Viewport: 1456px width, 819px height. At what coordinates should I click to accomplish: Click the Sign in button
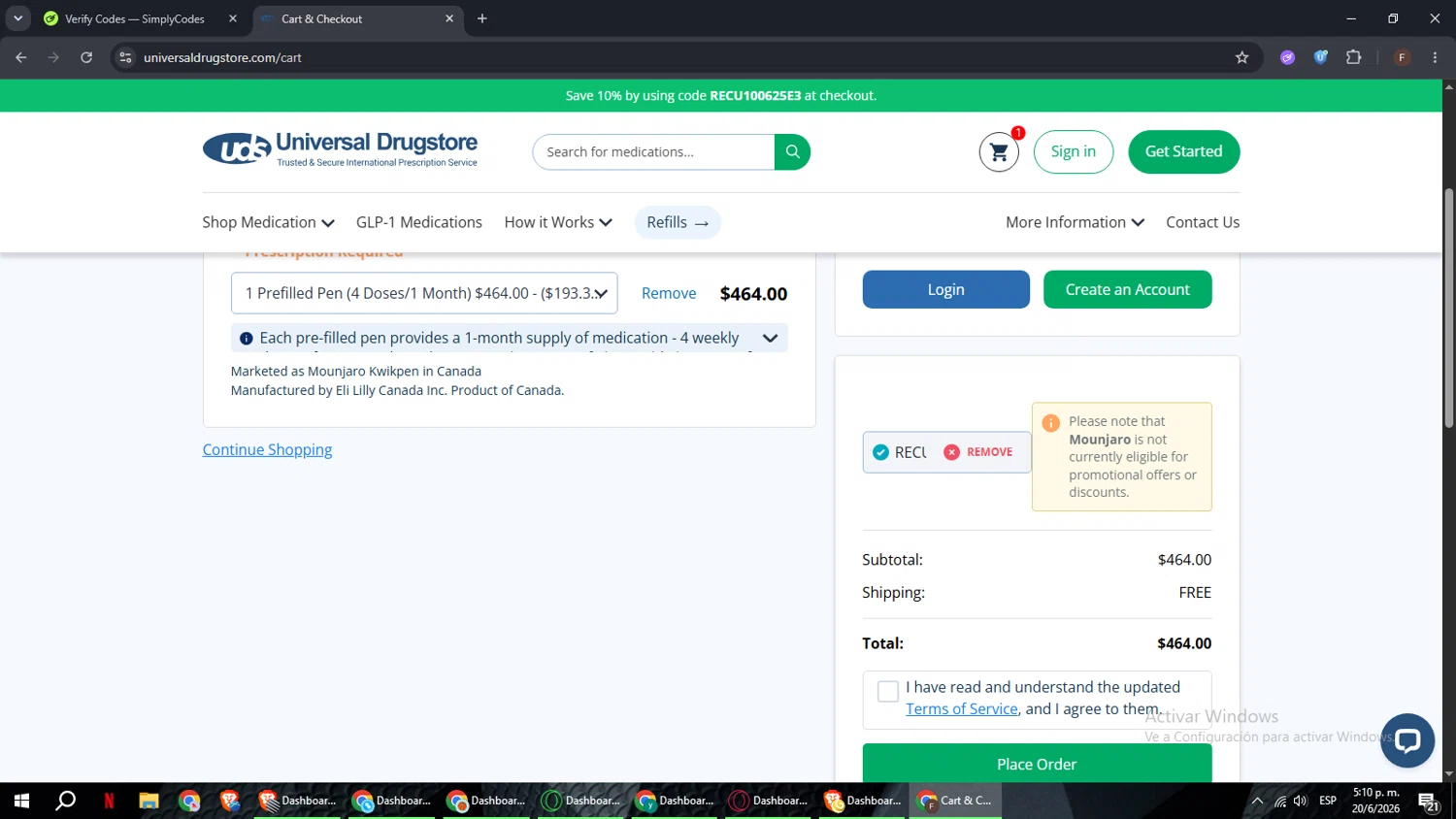[1074, 152]
